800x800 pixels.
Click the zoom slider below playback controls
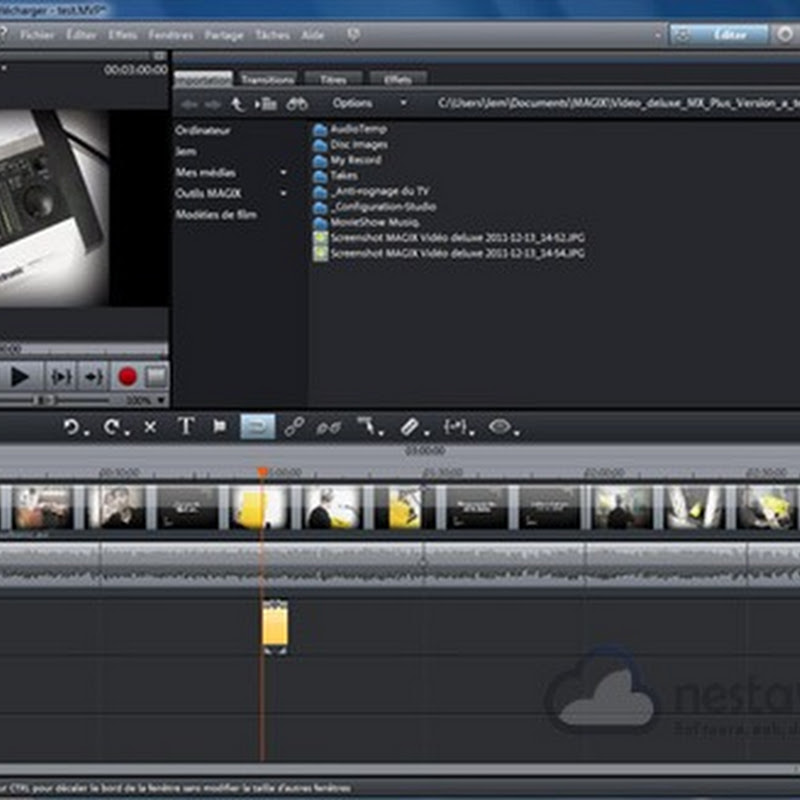45,400
